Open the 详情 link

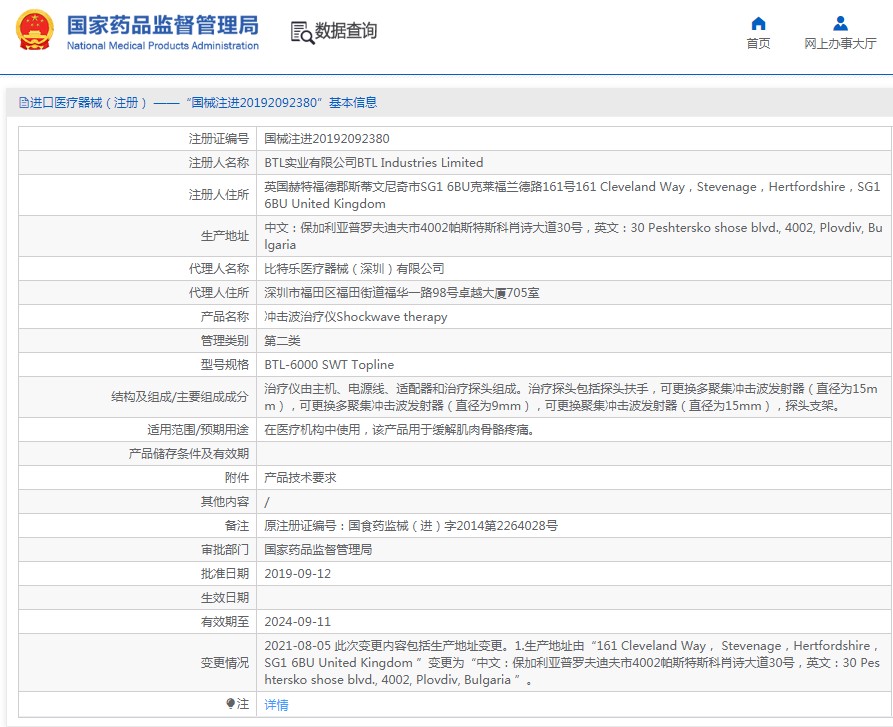pyautogui.click(x=276, y=704)
